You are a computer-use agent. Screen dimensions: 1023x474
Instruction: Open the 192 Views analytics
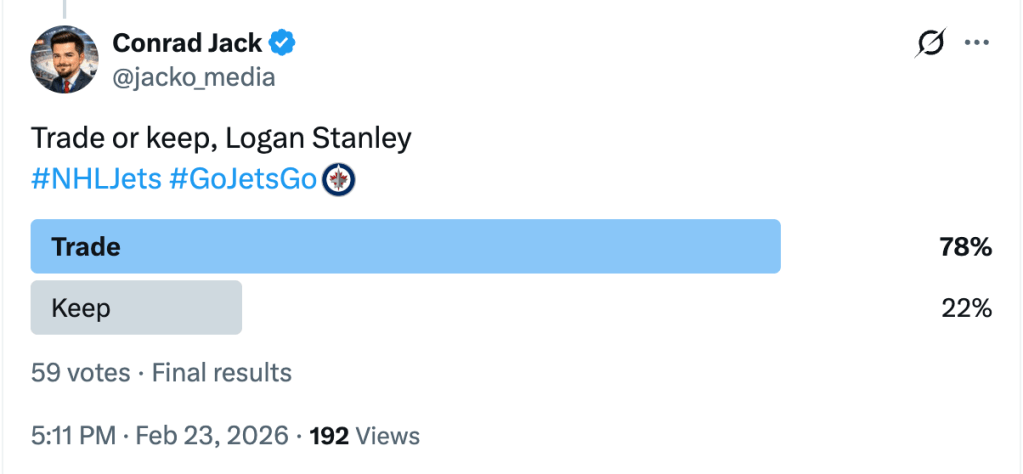(365, 436)
